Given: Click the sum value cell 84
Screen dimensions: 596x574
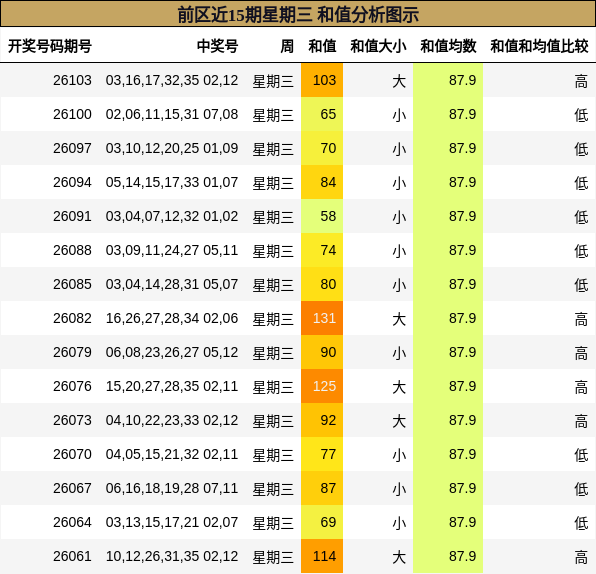Looking at the screenshot, I should pyautogui.click(x=322, y=182).
